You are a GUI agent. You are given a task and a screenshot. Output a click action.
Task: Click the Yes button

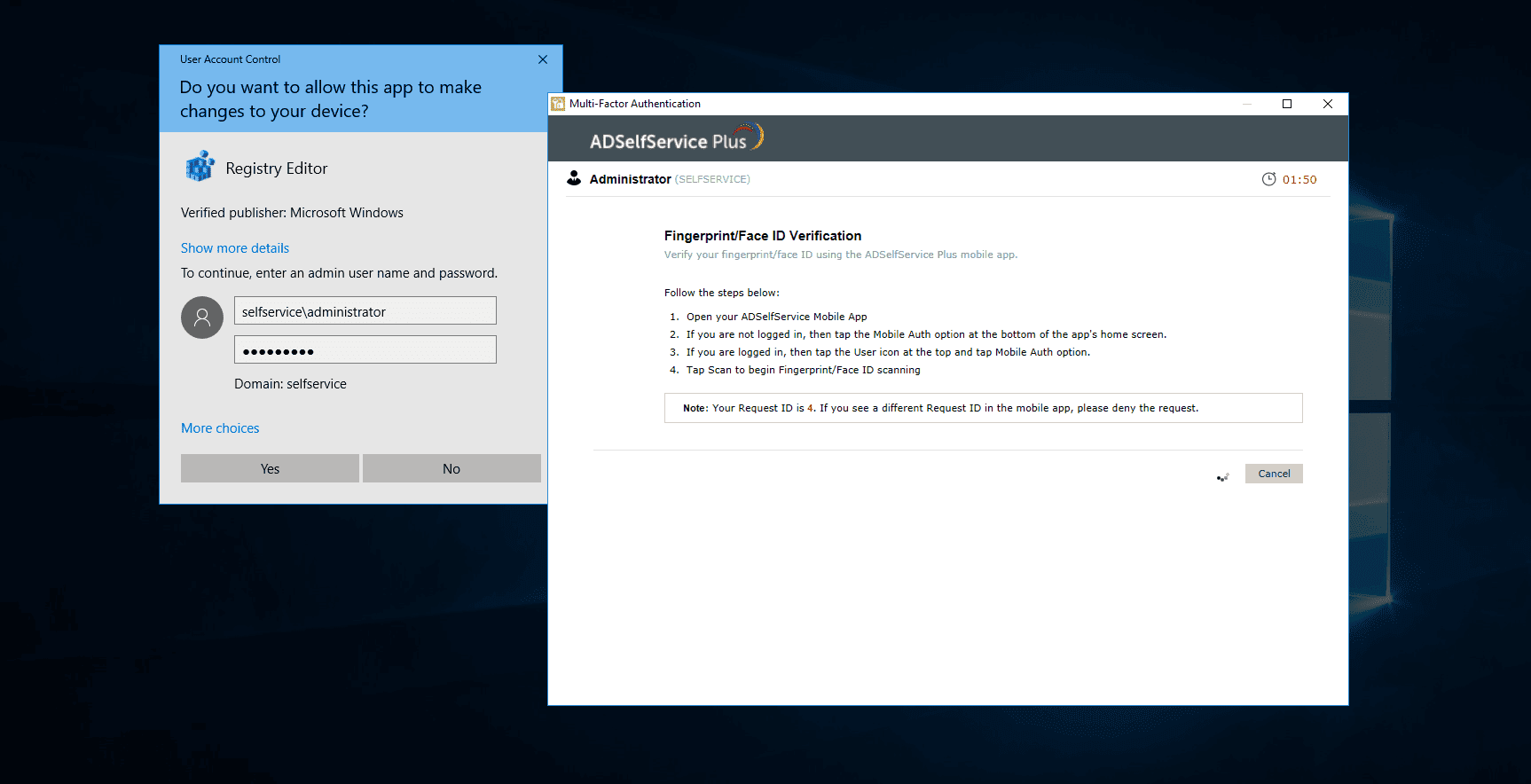(x=270, y=468)
